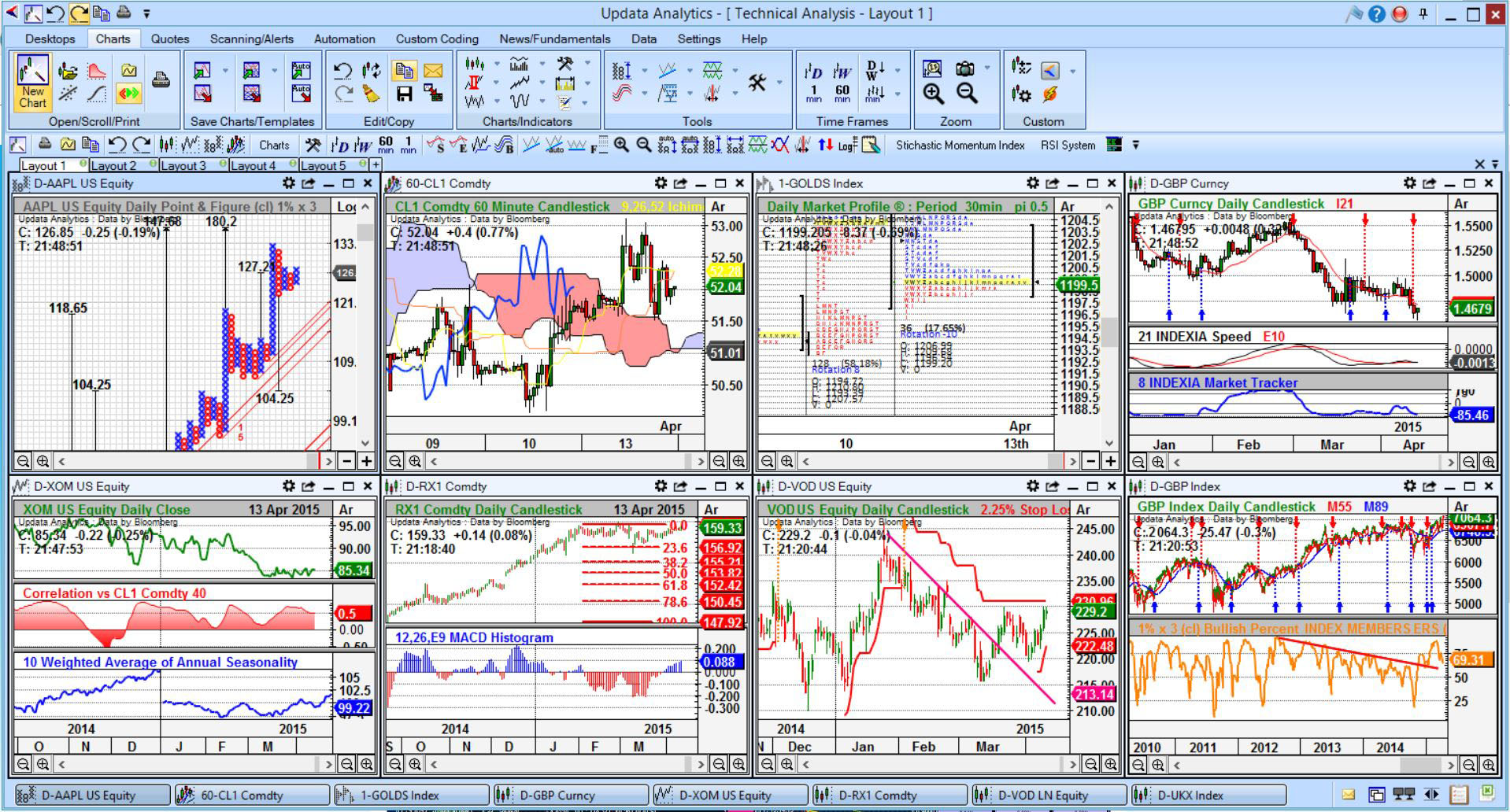
Task: Click the red distribution curve icon
Action: (x=97, y=72)
